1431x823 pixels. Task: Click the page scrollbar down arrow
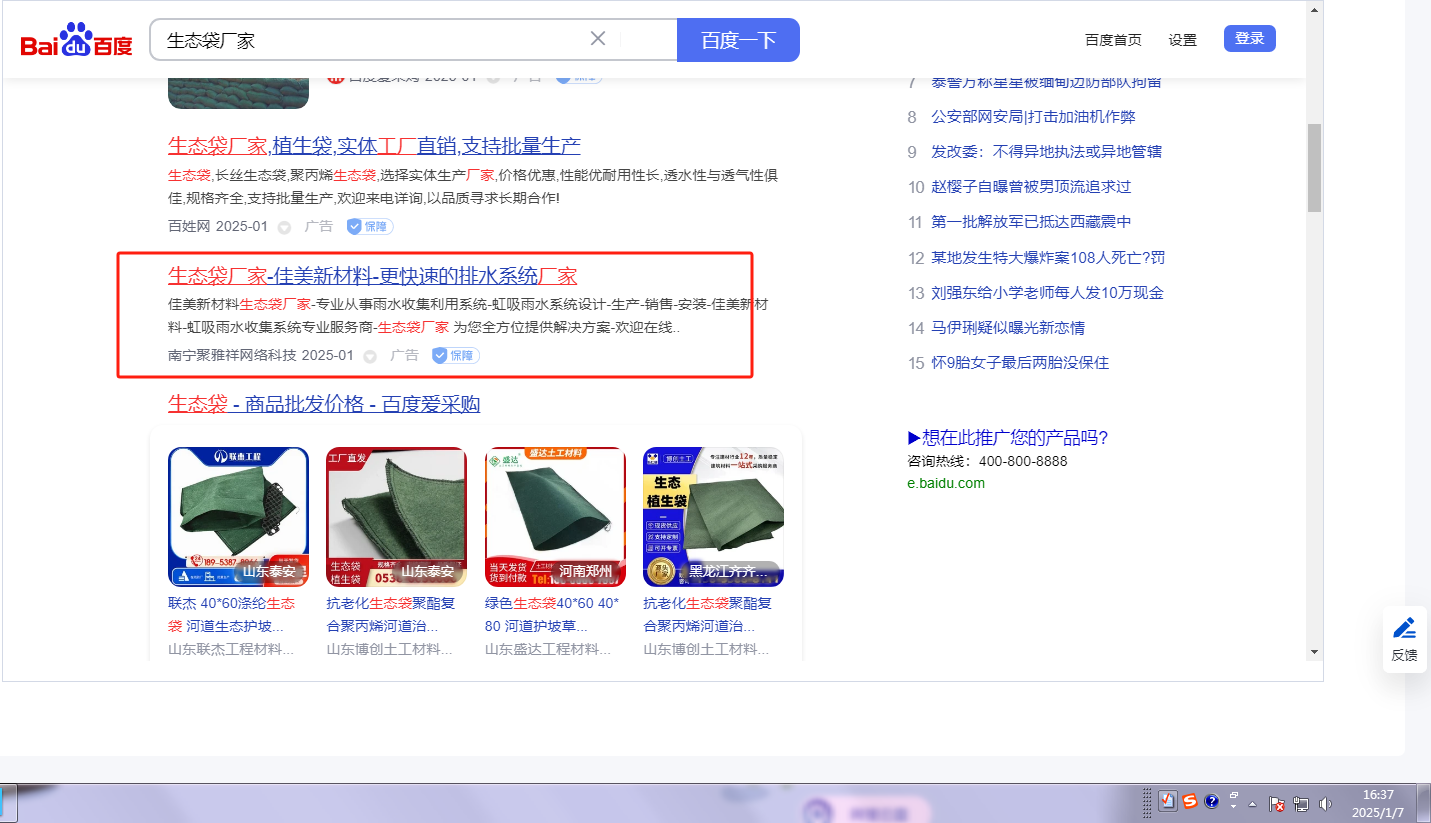point(1315,652)
